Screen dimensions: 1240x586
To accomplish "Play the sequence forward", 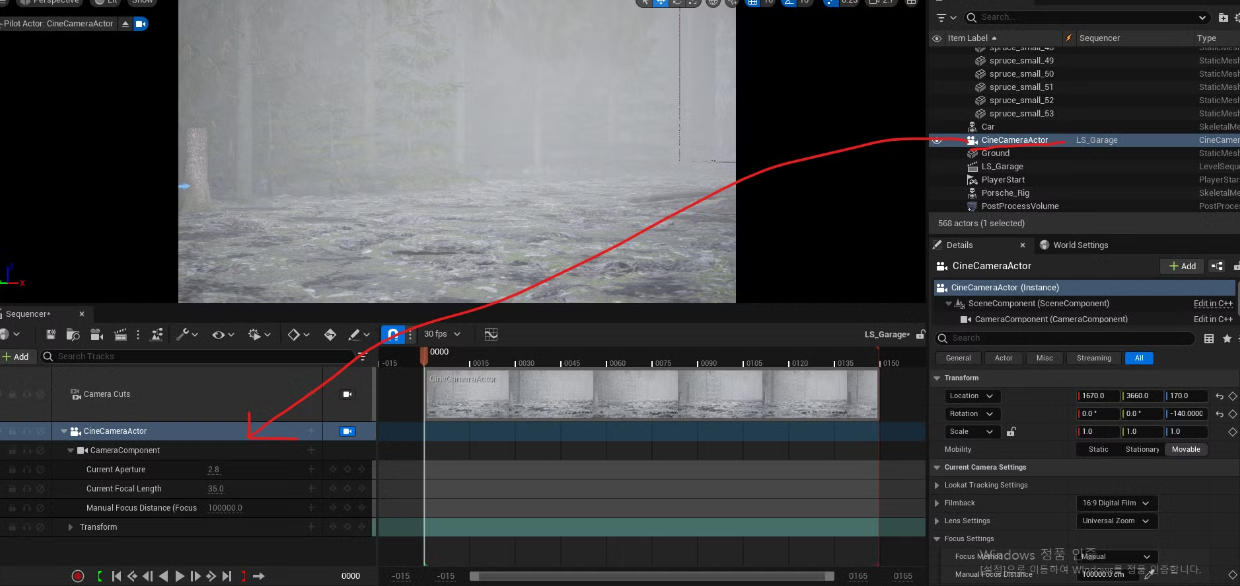I will (180, 576).
